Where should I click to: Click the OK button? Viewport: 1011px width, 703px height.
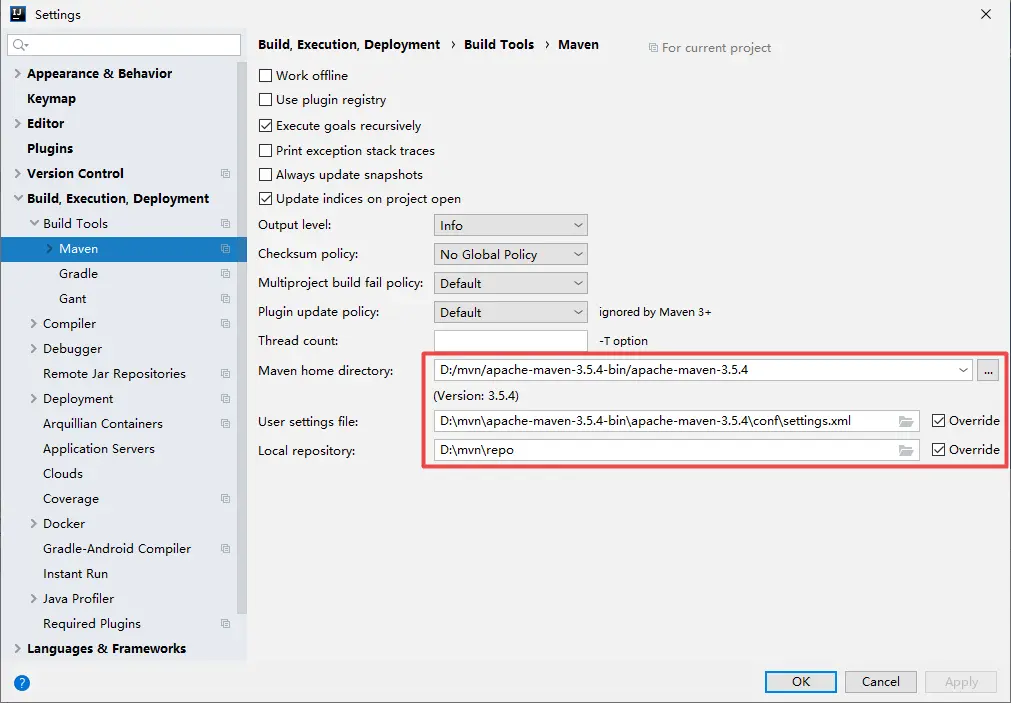click(801, 682)
